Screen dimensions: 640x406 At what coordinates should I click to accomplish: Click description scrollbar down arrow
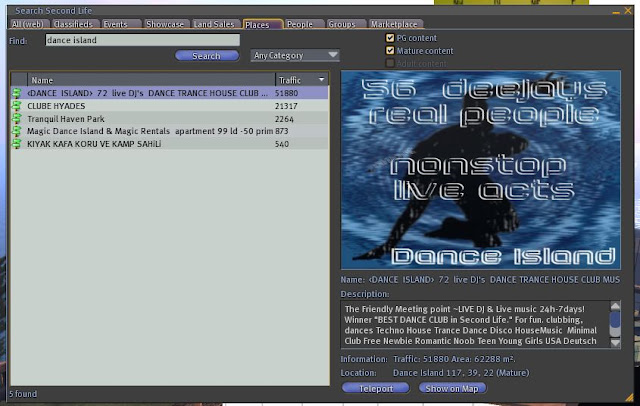(615, 343)
